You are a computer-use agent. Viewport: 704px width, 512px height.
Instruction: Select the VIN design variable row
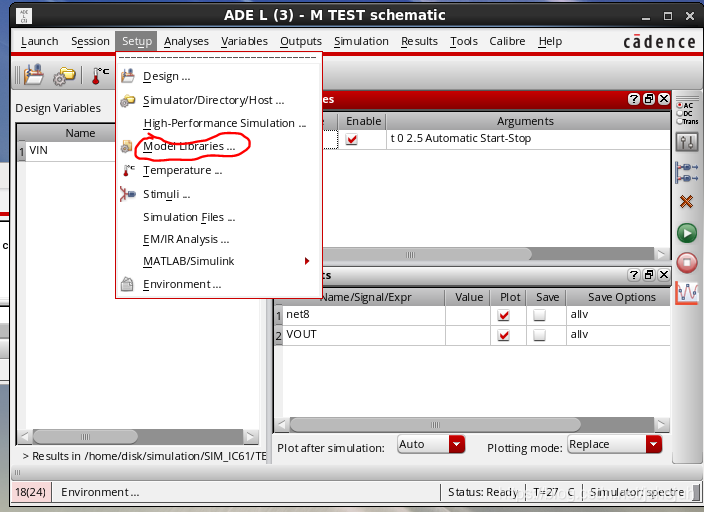pos(67,150)
